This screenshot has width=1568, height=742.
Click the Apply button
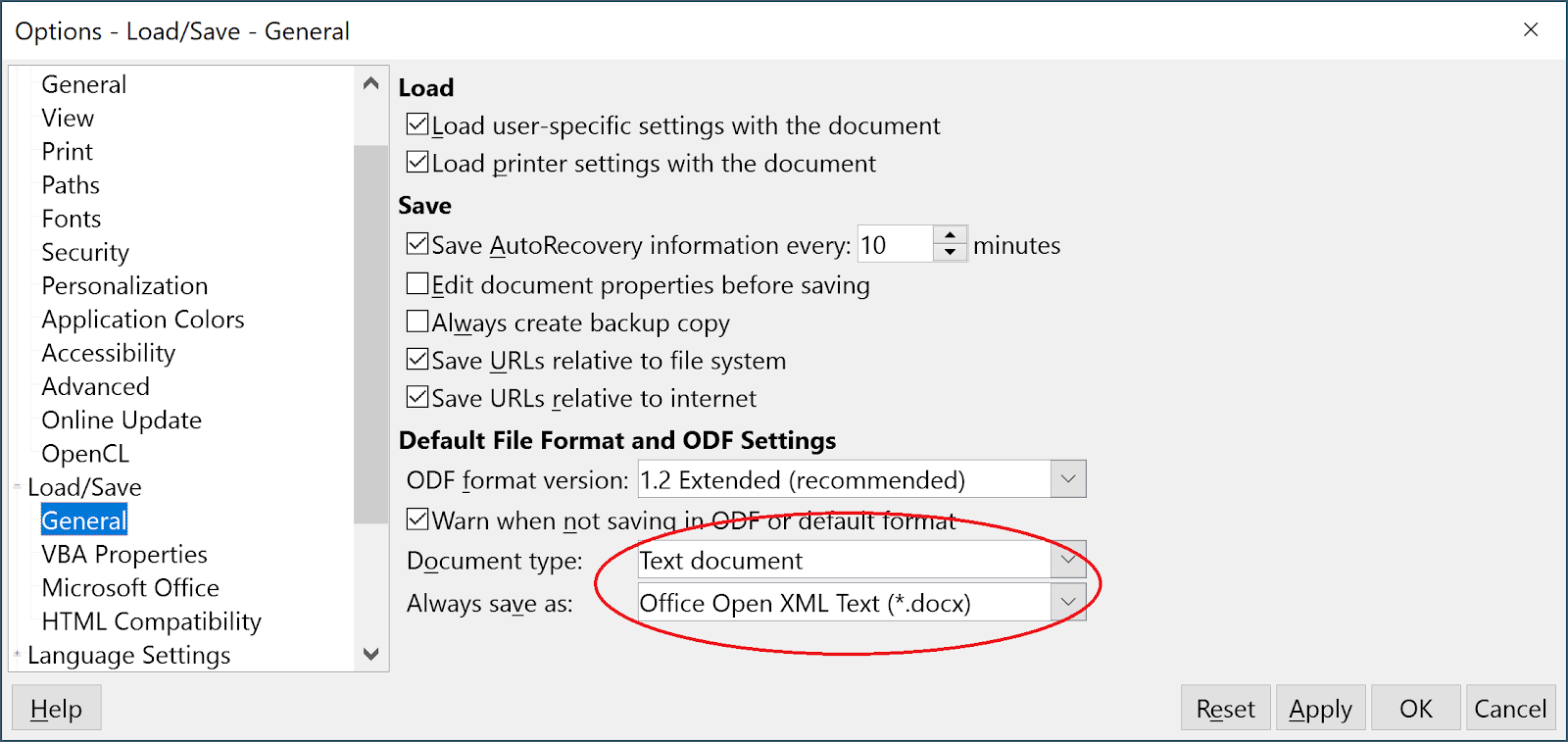[x=1319, y=707]
